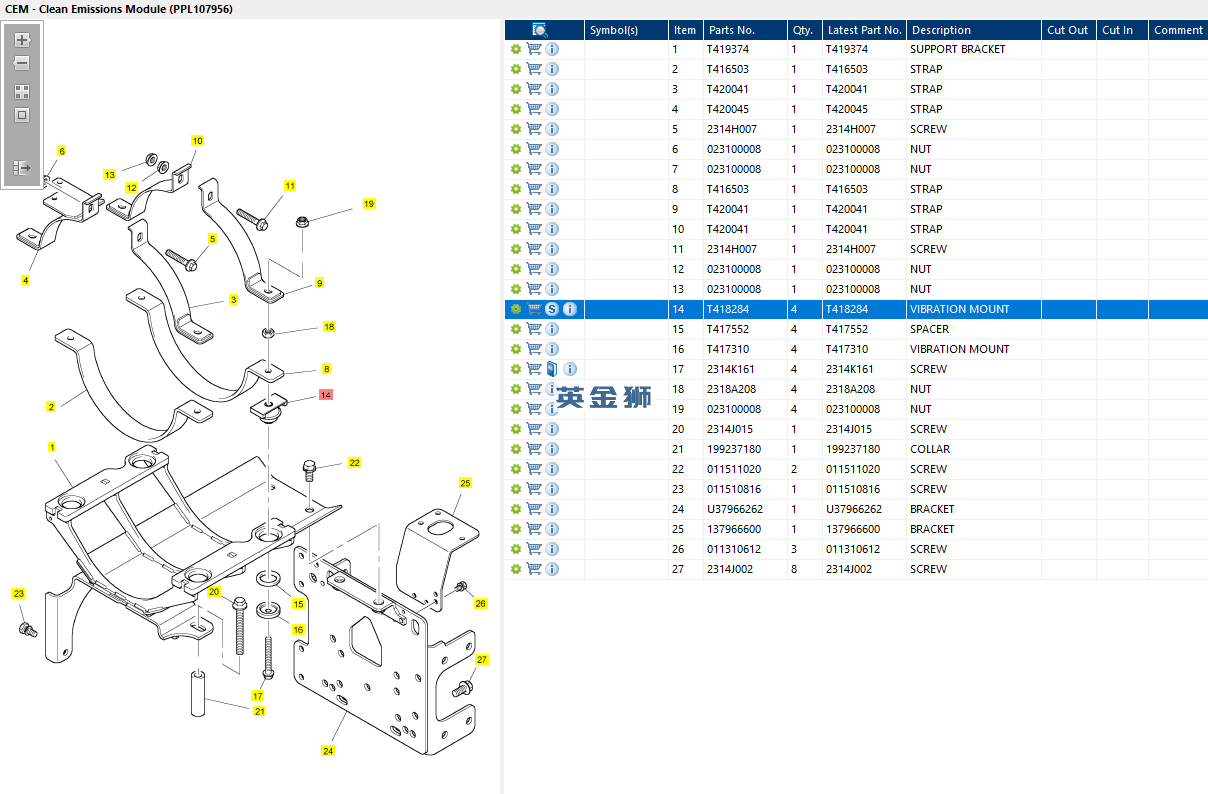Viewport: 1208px width, 794px height.
Task: Click the search icon in table header
Action: 540,30
